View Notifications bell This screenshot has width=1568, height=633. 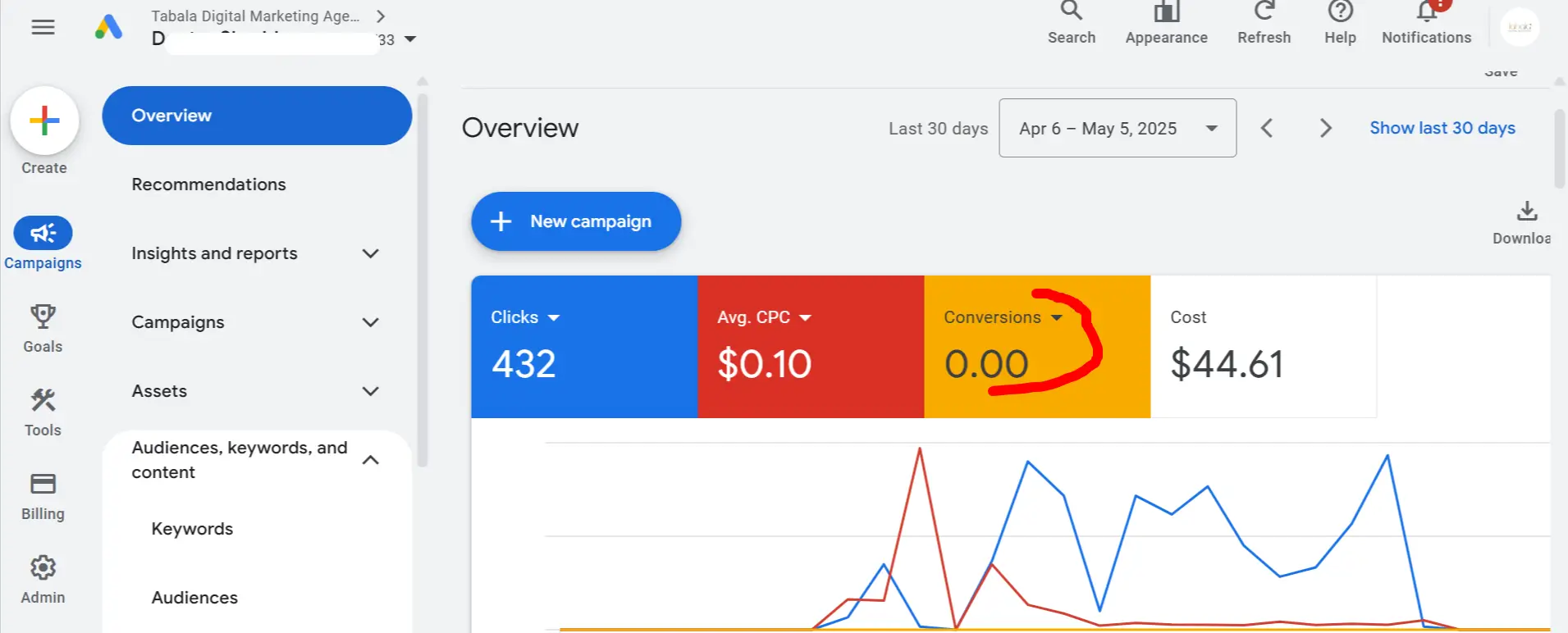coord(1426,23)
